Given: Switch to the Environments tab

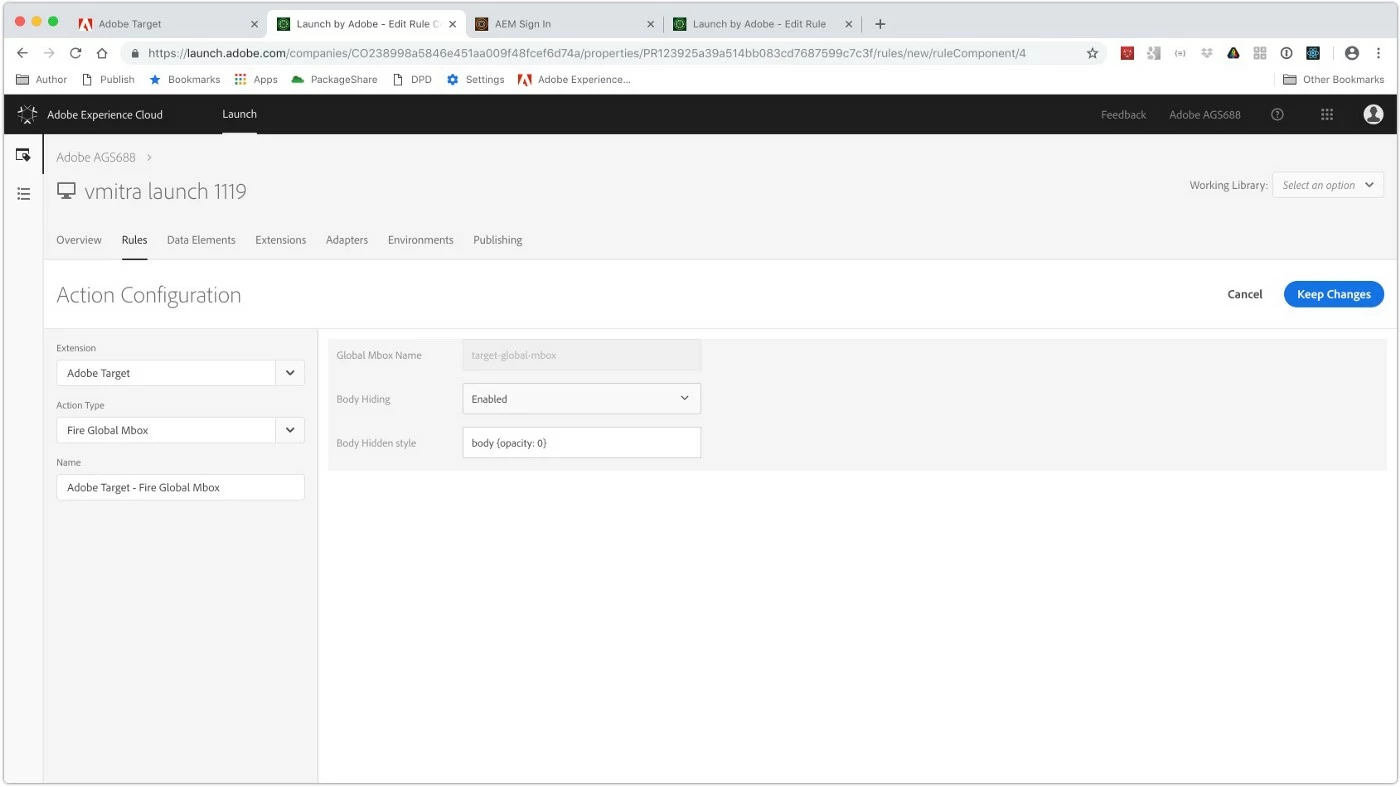Looking at the screenshot, I should pos(421,240).
